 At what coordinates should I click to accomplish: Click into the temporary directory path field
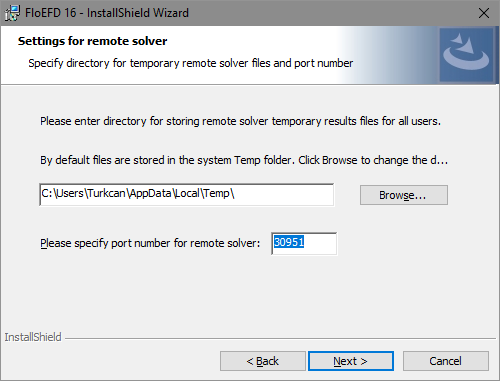pyautogui.click(x=187, y=195)
